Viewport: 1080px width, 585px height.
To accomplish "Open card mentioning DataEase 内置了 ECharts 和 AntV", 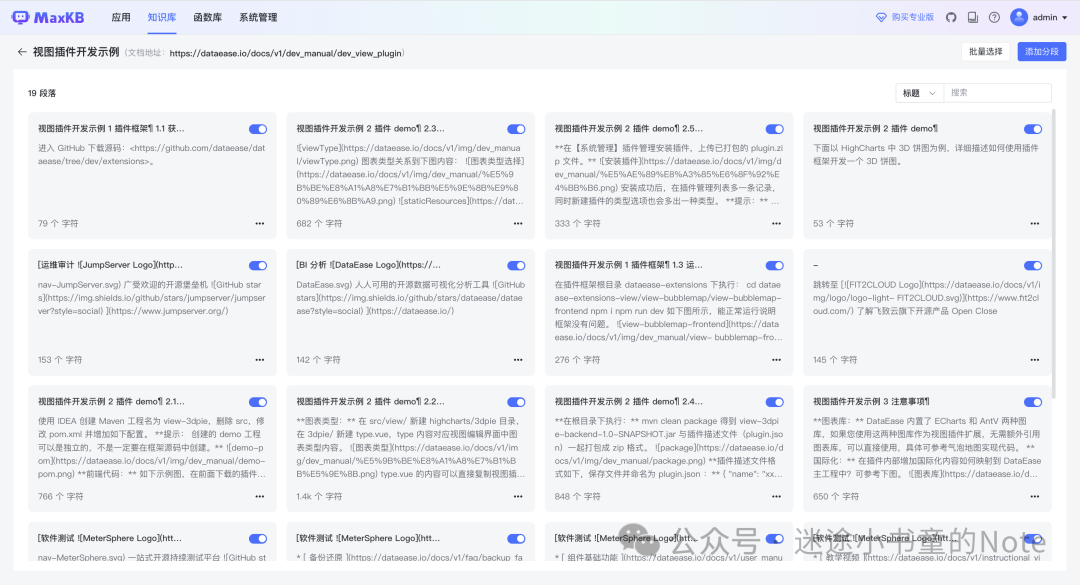I will pos(927,447).
